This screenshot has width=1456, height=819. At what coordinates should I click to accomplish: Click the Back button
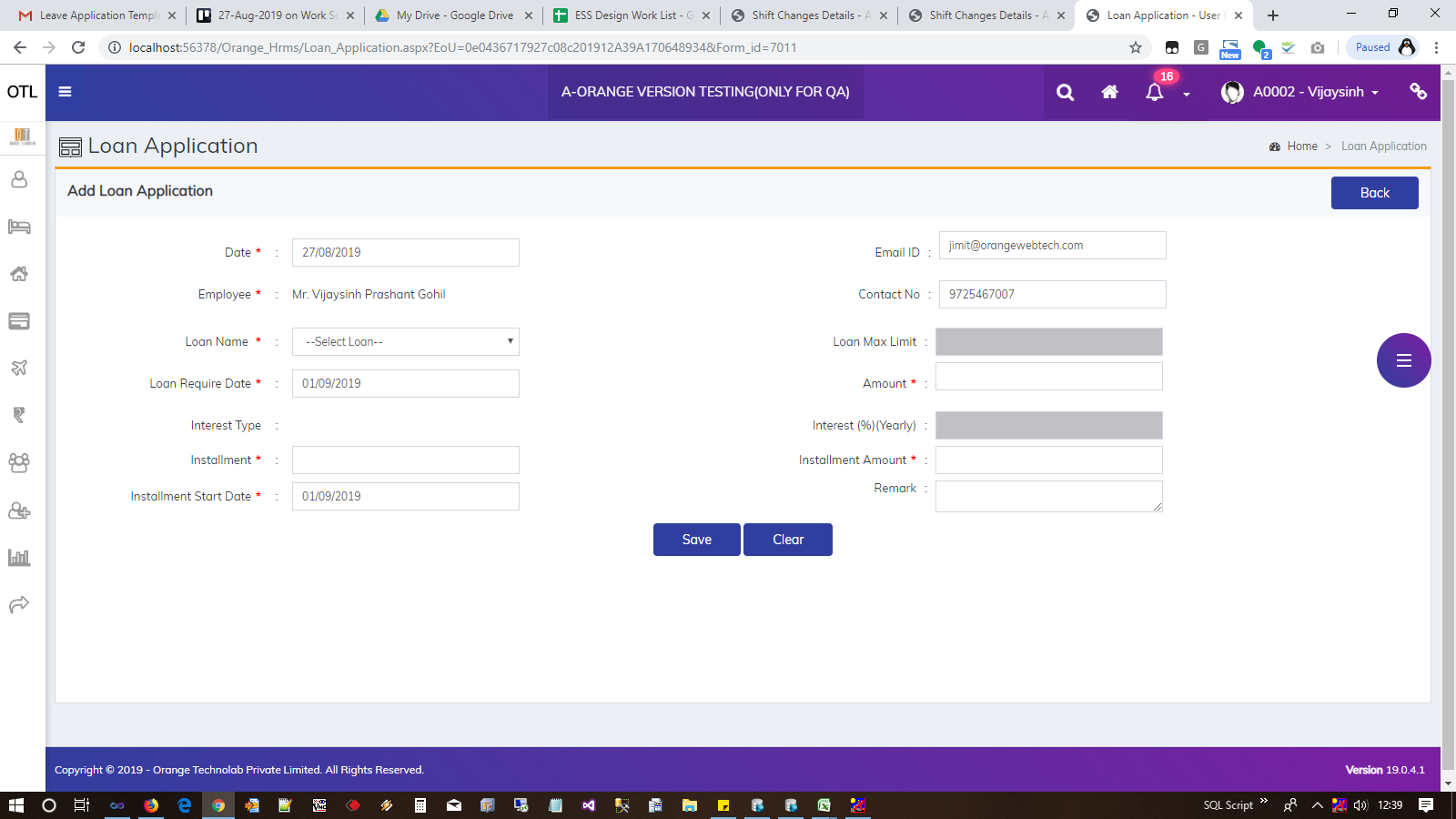pyautogui.click(x=1374, y=192)
